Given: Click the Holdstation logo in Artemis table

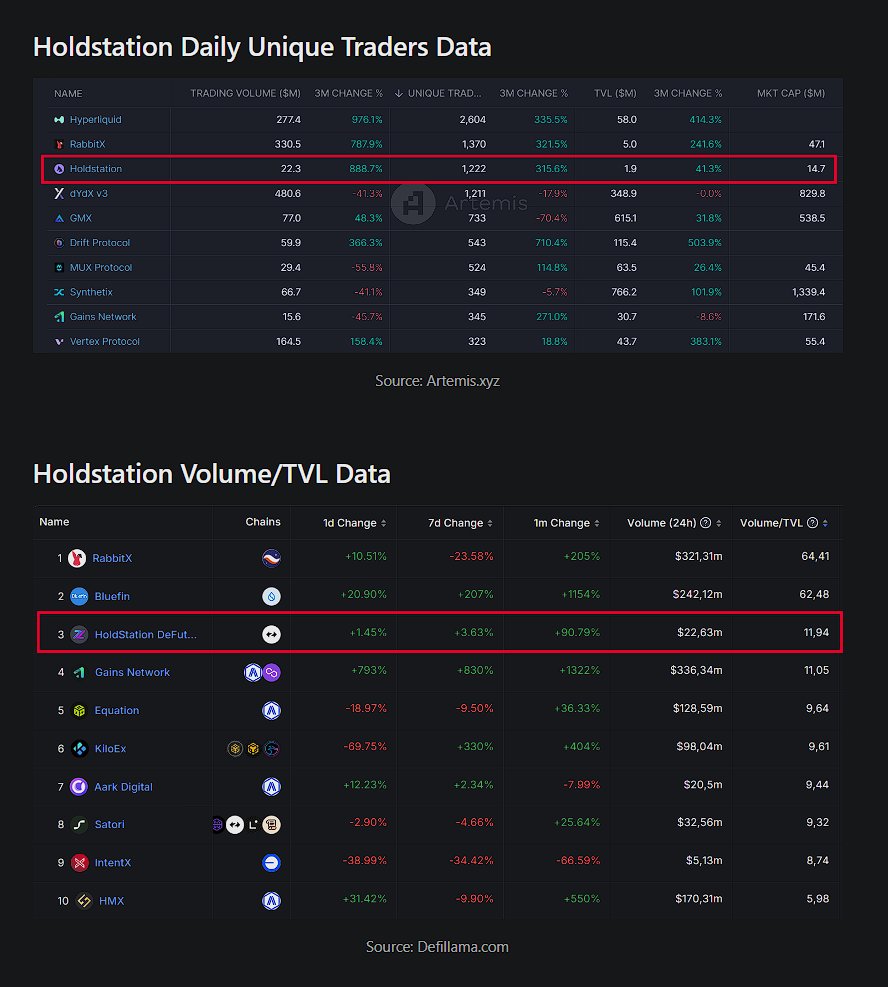Looking at the screenshot, I should pos(59,169).
